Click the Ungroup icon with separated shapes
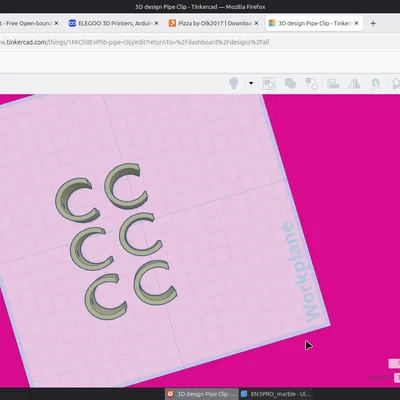 (x=311, y=83)
